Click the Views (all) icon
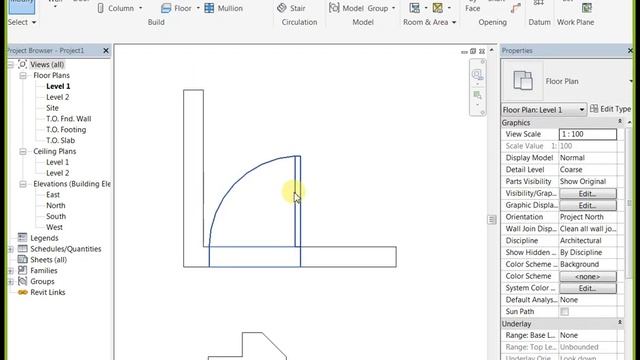This screenshot has width=640, height=360. 22,64
